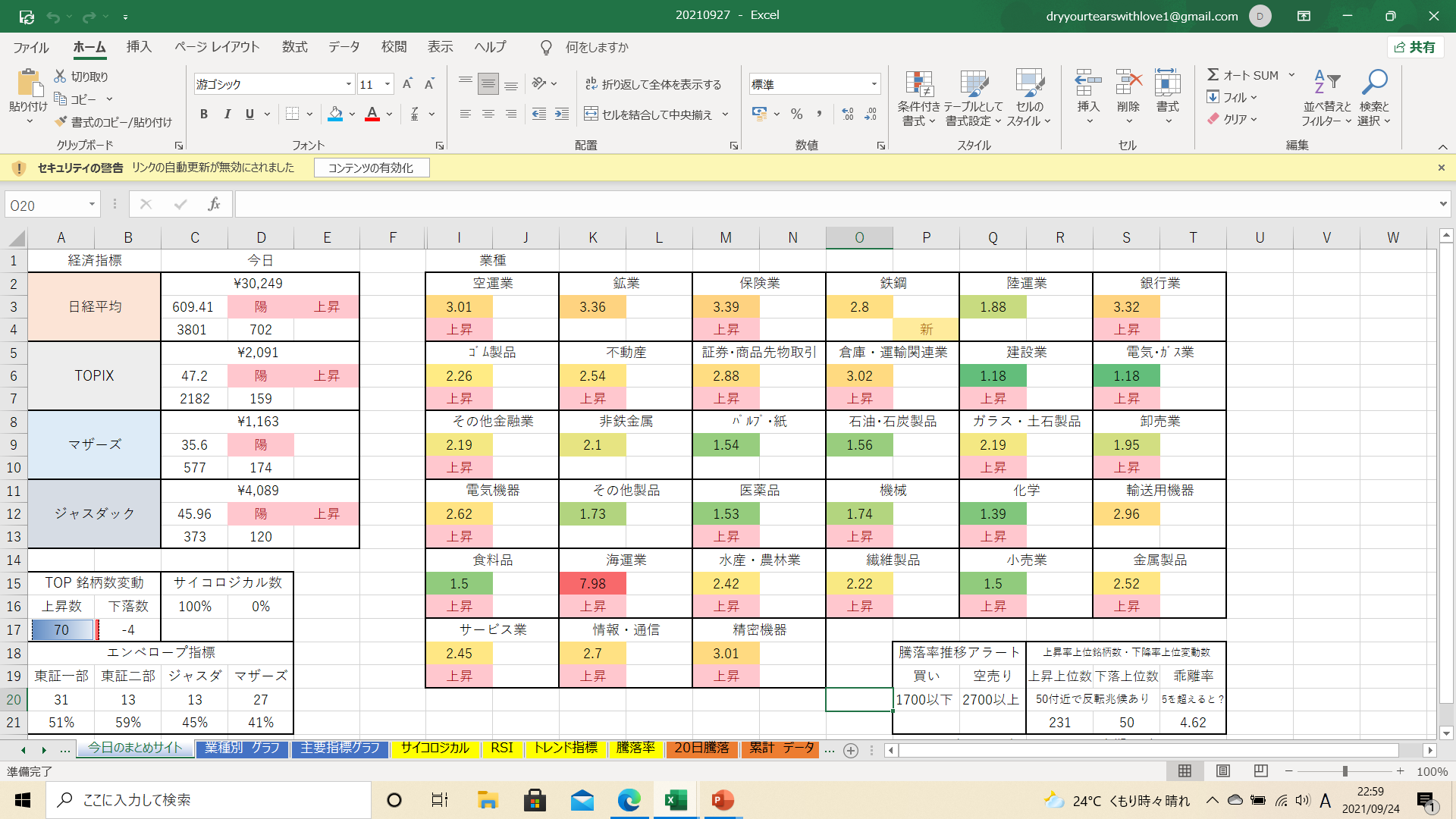Click the AutoSum sigma icon
This screenshot has height=819, width=1456.
[x=1213, y=75]
